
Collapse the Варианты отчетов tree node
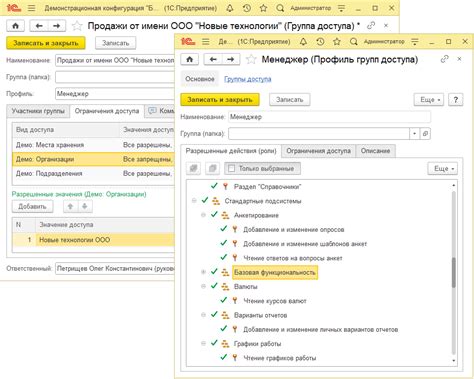coord(203,315)
